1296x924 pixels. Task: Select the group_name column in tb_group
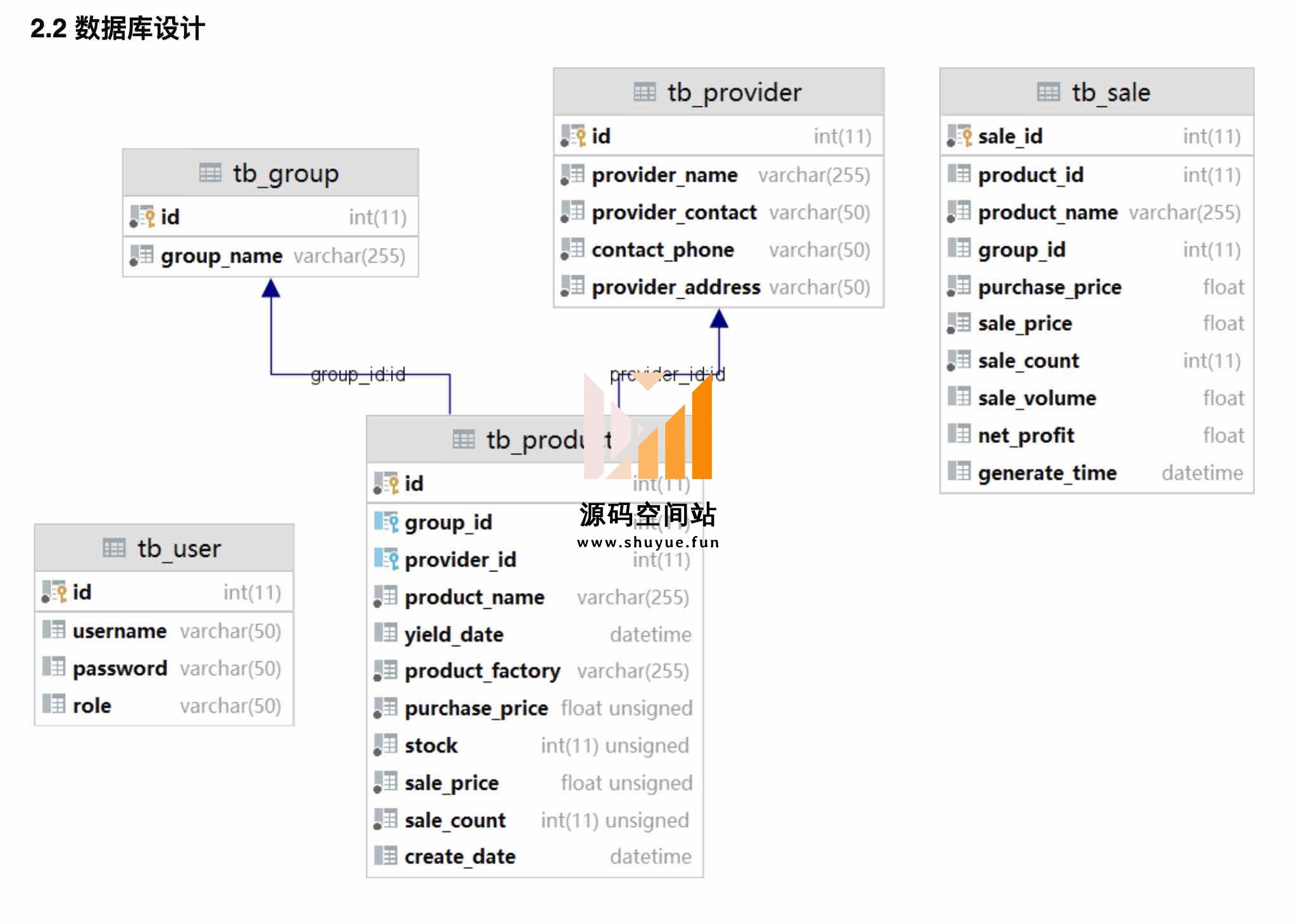270,256
